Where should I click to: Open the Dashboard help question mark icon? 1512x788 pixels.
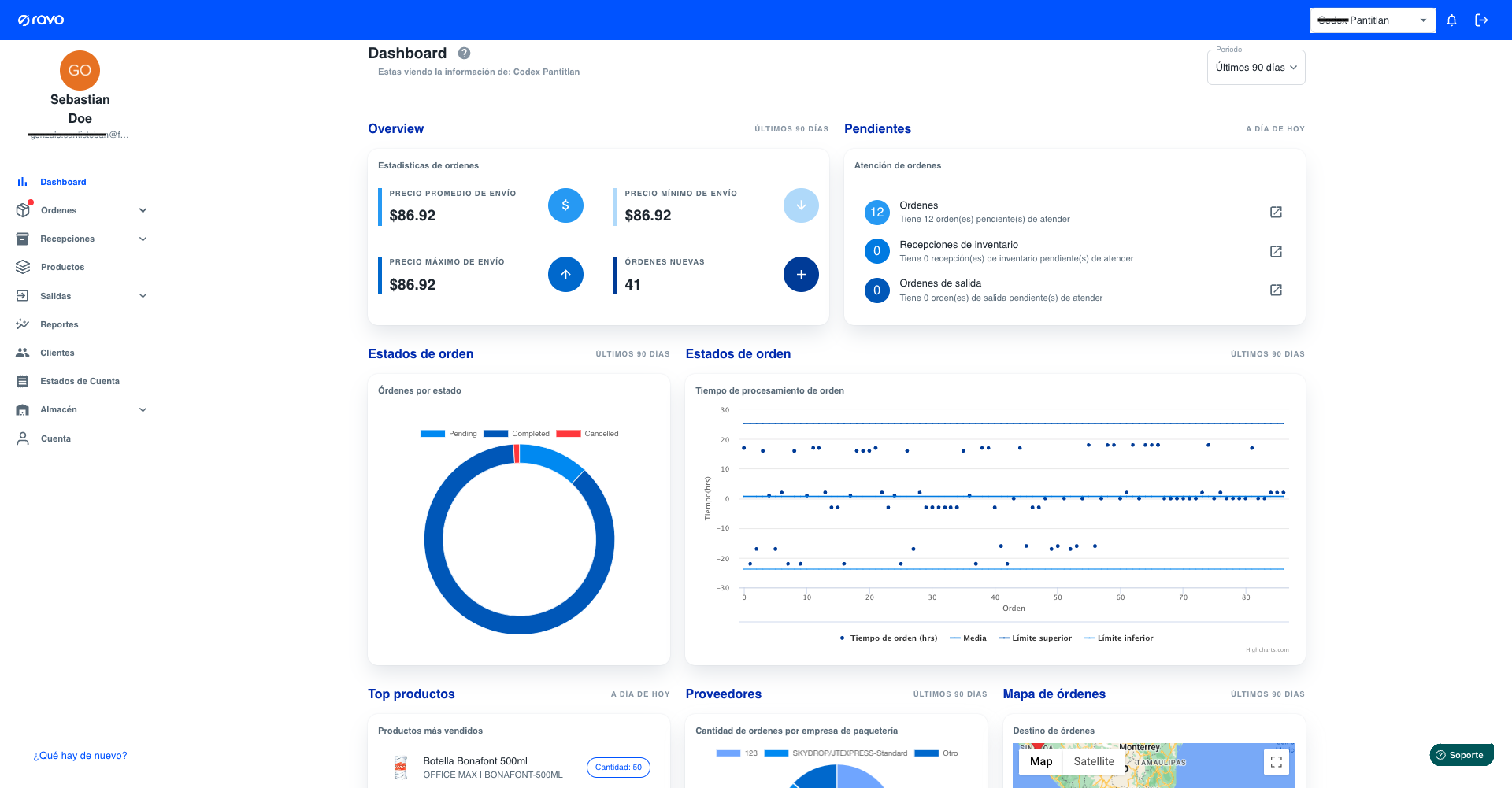click(464, 53)
